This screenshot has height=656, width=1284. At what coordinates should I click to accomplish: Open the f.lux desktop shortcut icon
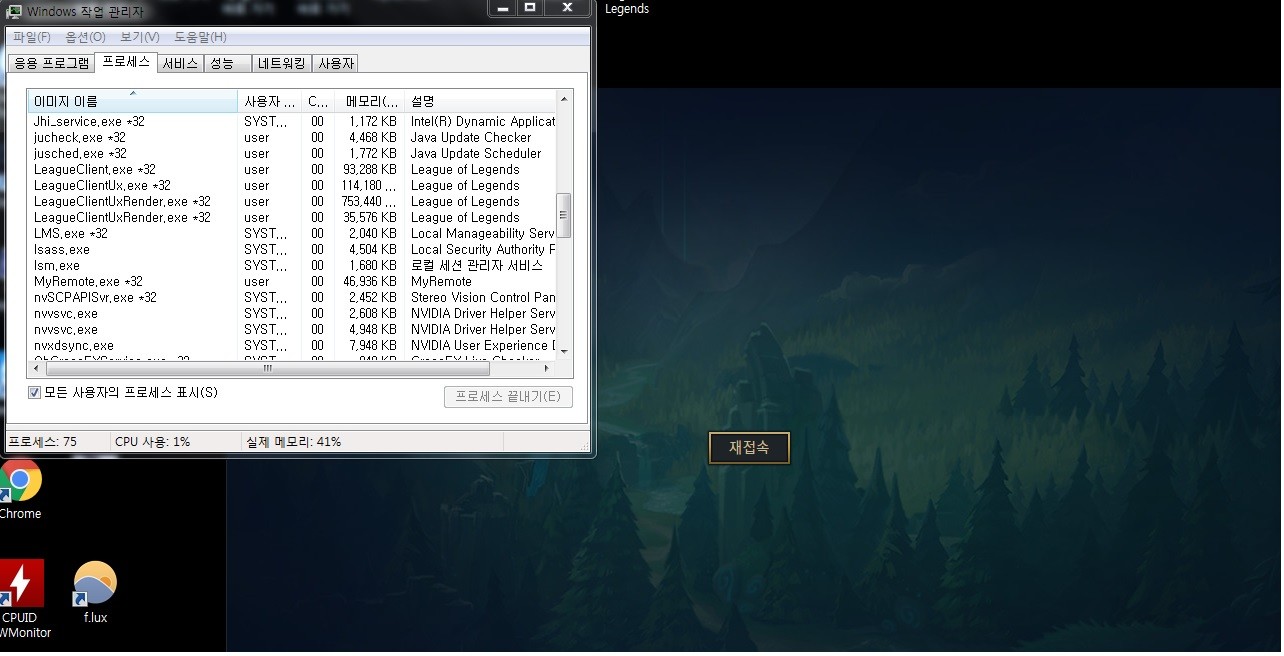click(95, 584)
